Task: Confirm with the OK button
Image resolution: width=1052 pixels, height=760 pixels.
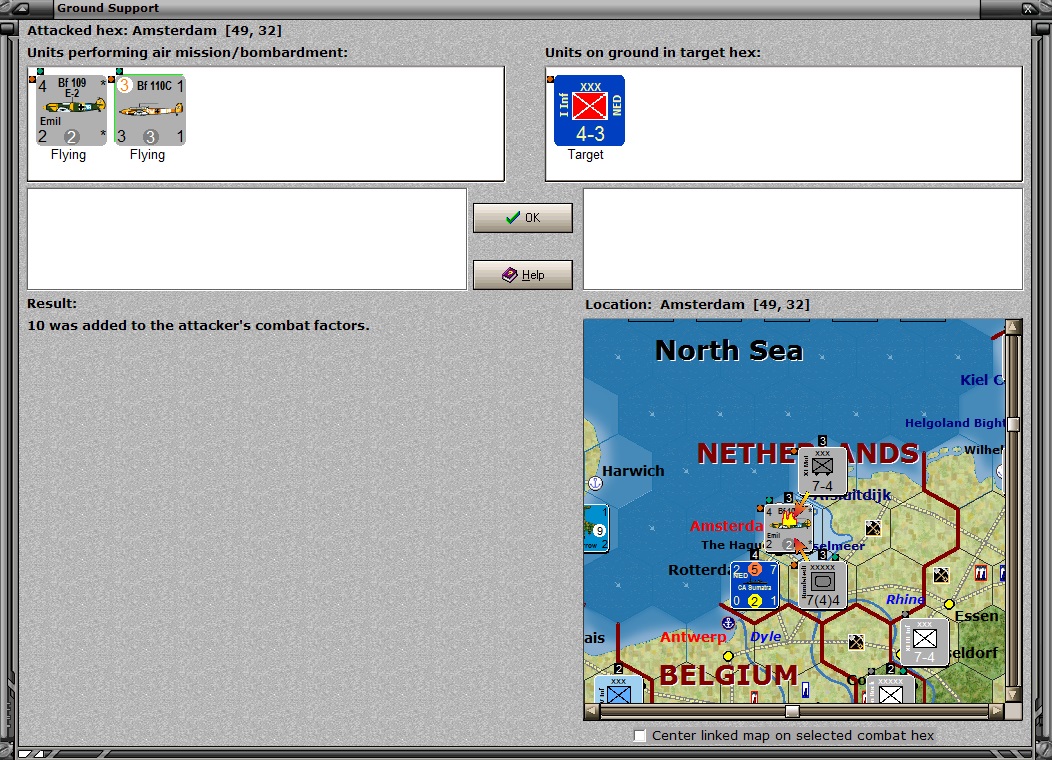Action: pos(523,218)
